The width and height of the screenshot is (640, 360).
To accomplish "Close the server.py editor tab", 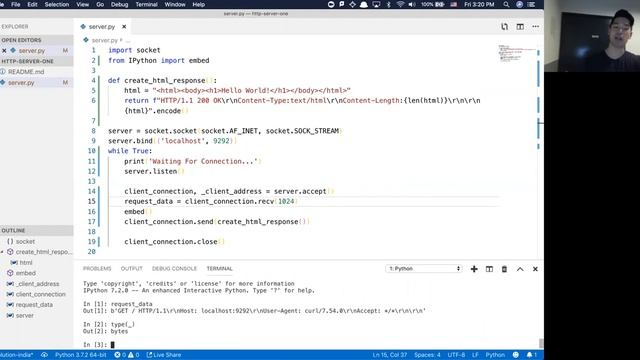I will coord(124,27).
